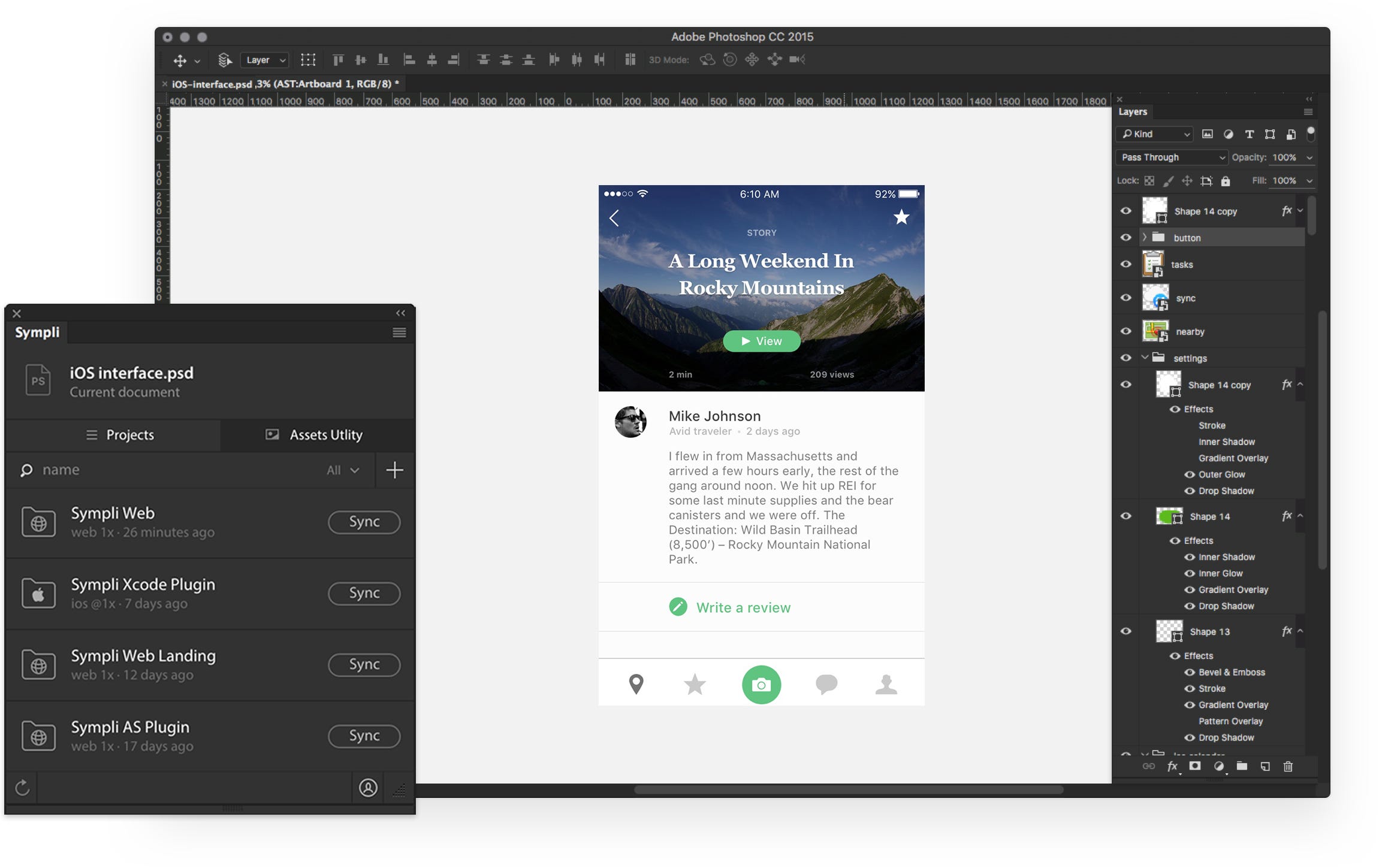Click the Sympli refresh icon
Image resolution: width=1379 pixels, height=868 pixels.
pyautogui.click(x=22, y=787)
